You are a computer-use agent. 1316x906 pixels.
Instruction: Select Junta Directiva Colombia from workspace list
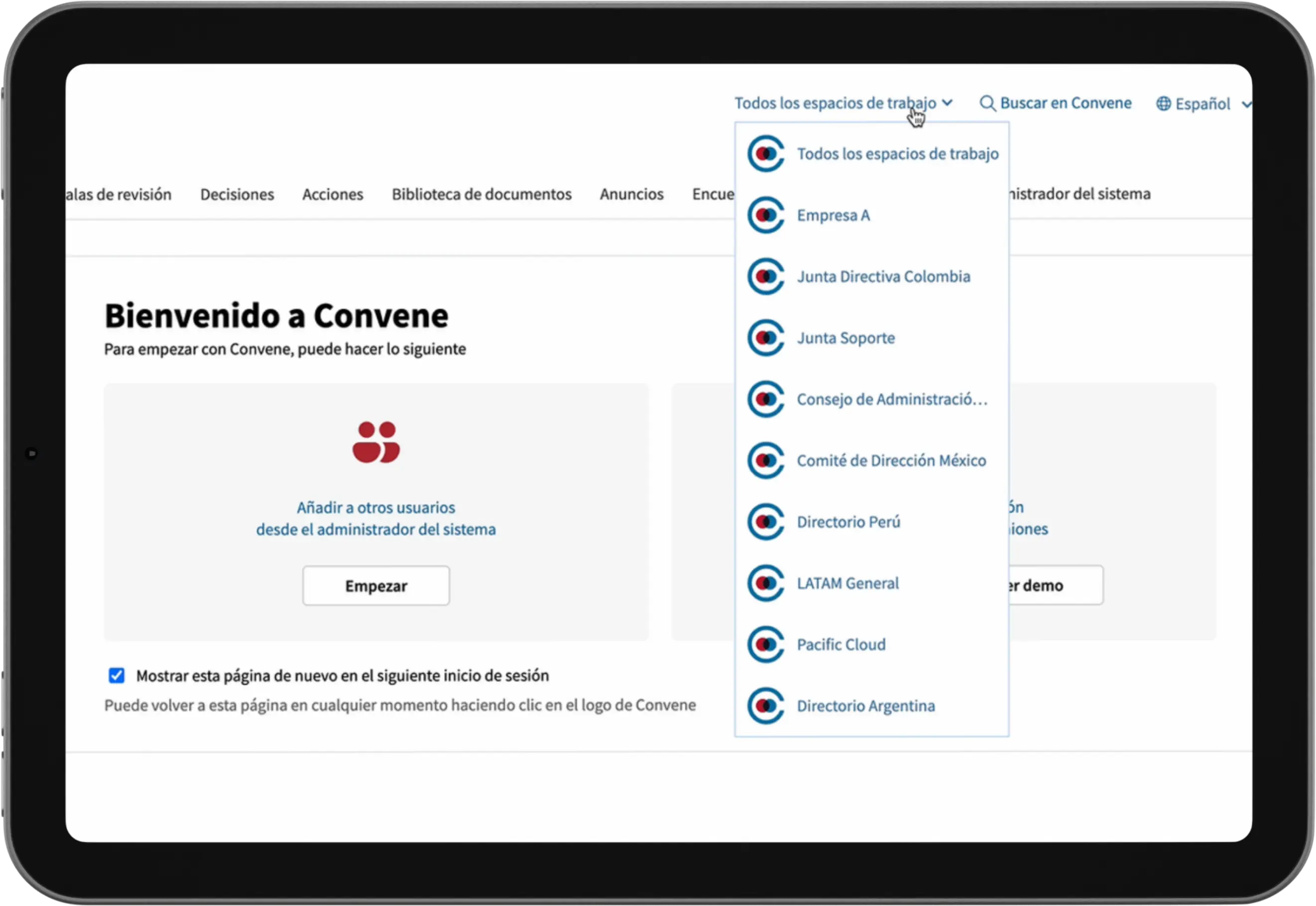pyautogui.click(x=883, y=276)
